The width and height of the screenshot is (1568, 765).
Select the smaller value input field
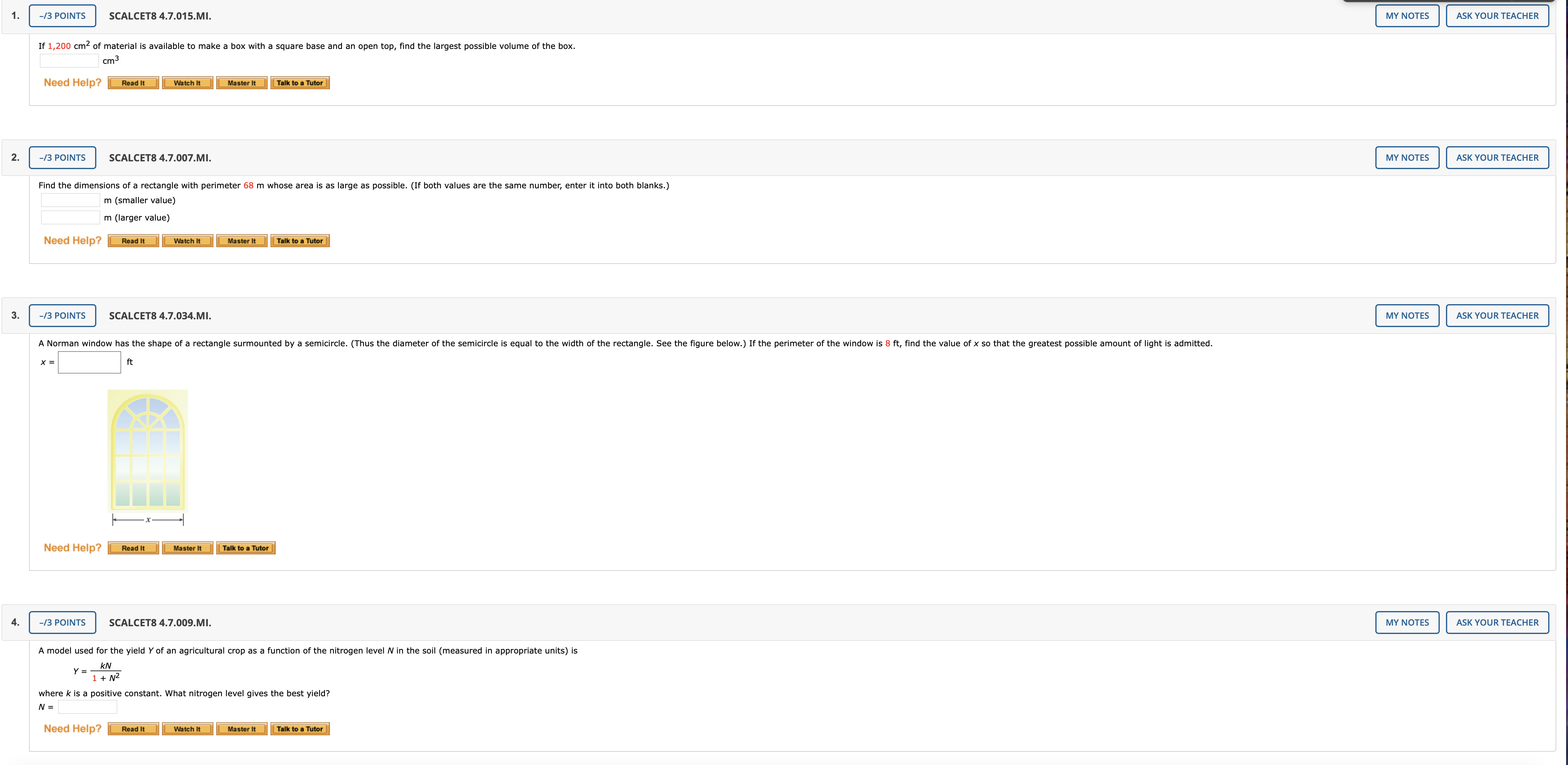pos(71,200)
